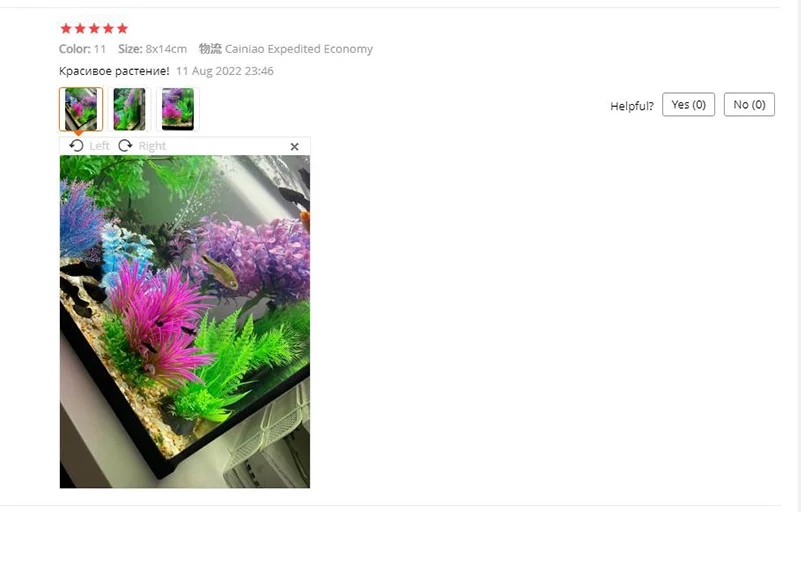801x574 pixels.
Task: Open the orange-bordered selected review thumbnail
Action: click(x=81, y=109)
